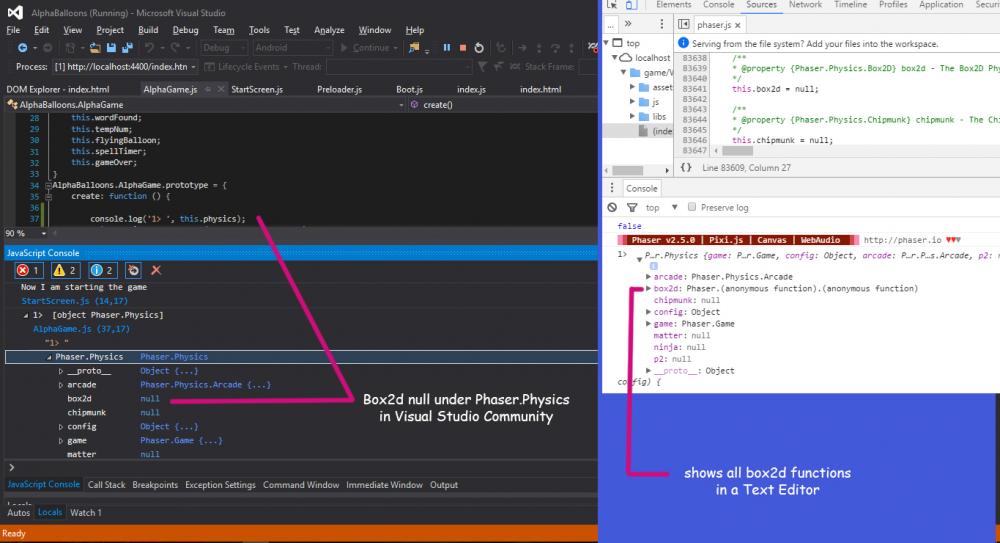Click the Undo arrow in the toolbar

click(149, 48)
